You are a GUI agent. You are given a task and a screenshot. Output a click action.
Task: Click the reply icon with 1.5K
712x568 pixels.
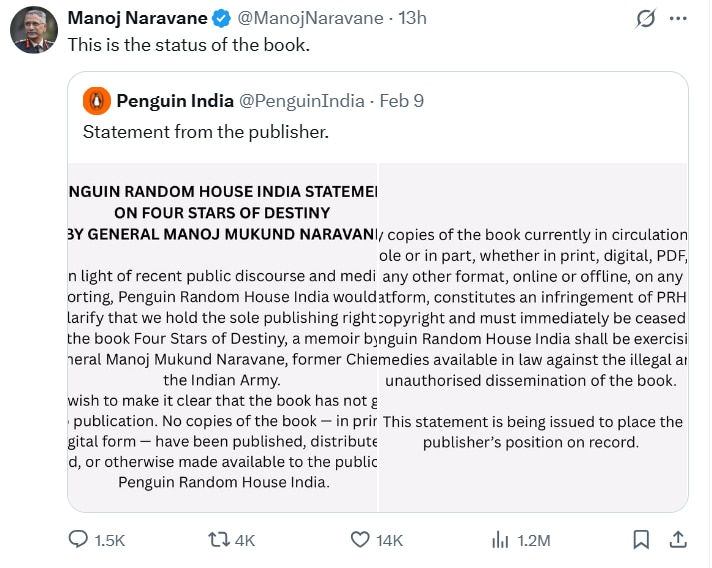click(80, 540)
